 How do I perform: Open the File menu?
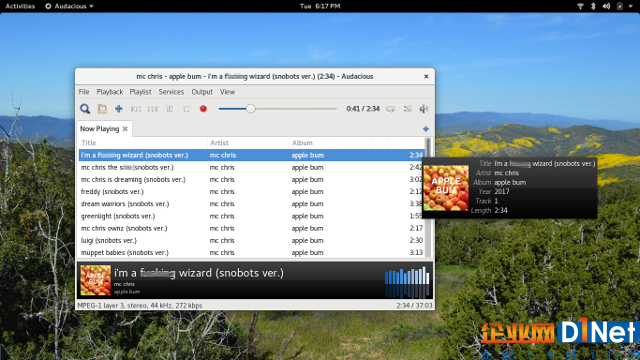[84, 92]
